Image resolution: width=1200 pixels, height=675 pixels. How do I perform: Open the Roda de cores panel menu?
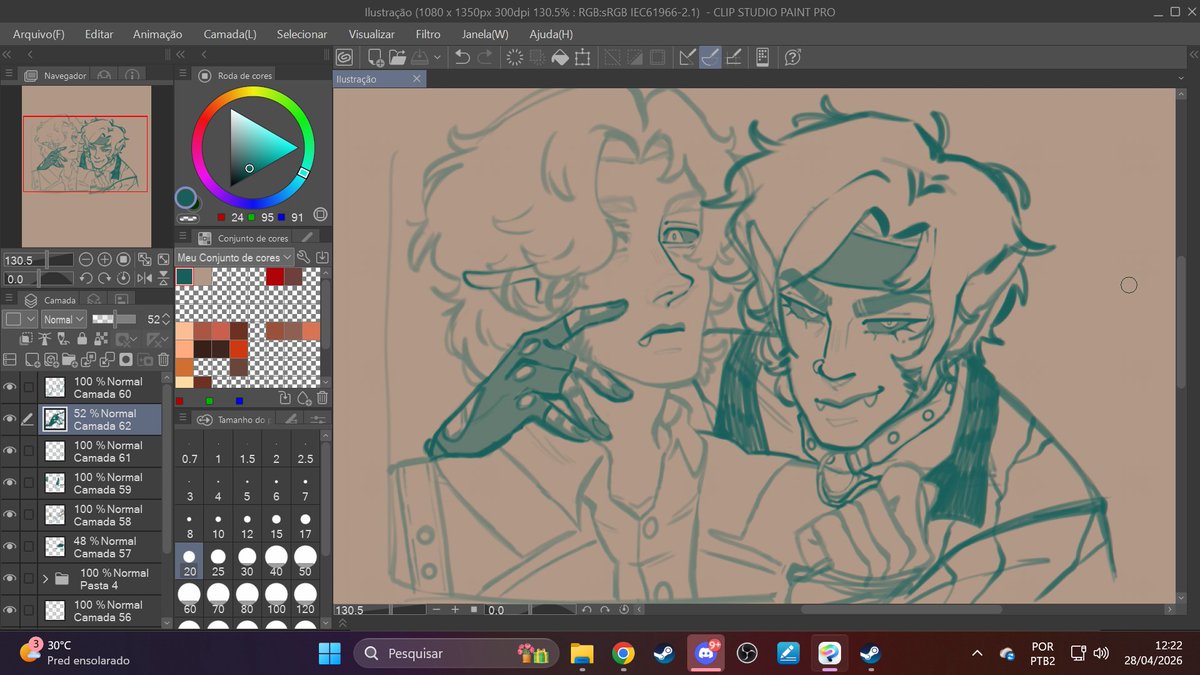(184, 75)
